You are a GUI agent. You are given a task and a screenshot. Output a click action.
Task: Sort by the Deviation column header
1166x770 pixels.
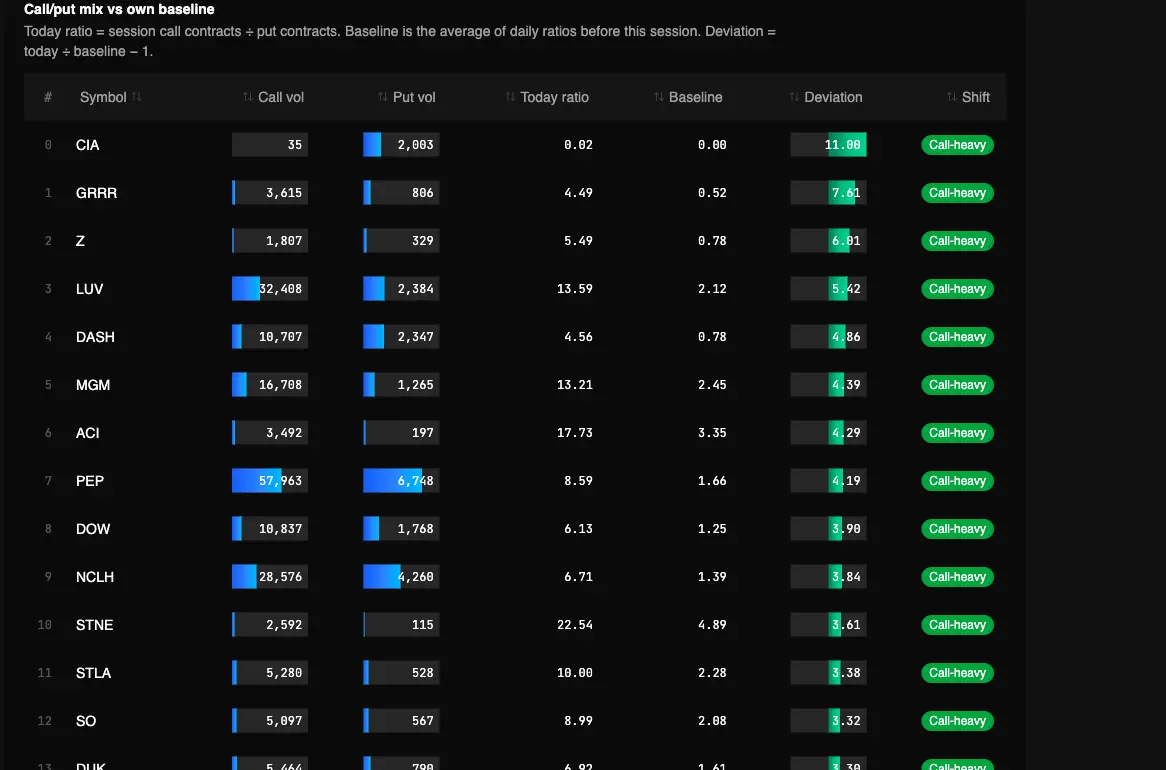[x=825, y=97]
